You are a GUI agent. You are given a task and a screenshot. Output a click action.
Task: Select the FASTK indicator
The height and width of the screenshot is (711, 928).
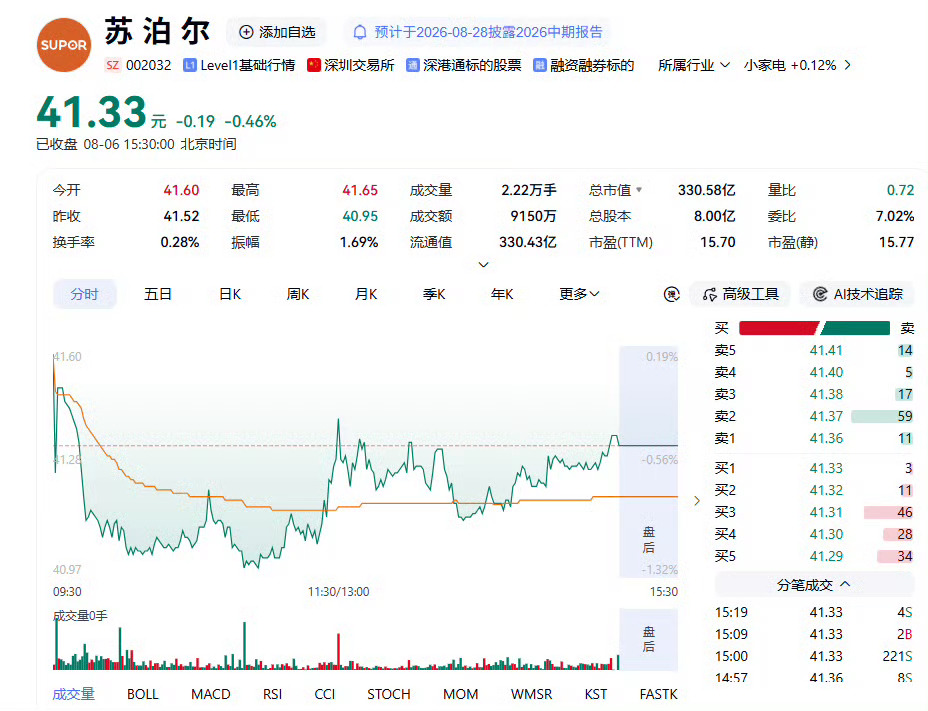point(659,694)
